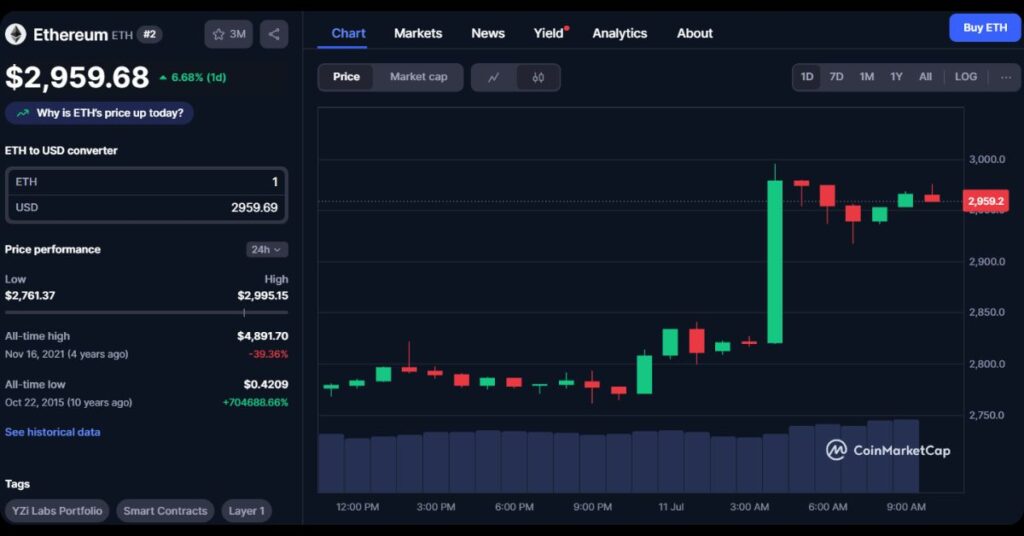1024x536 pixels.
Task: Select the Smart Contracts tag
Action: click(165, 511)
